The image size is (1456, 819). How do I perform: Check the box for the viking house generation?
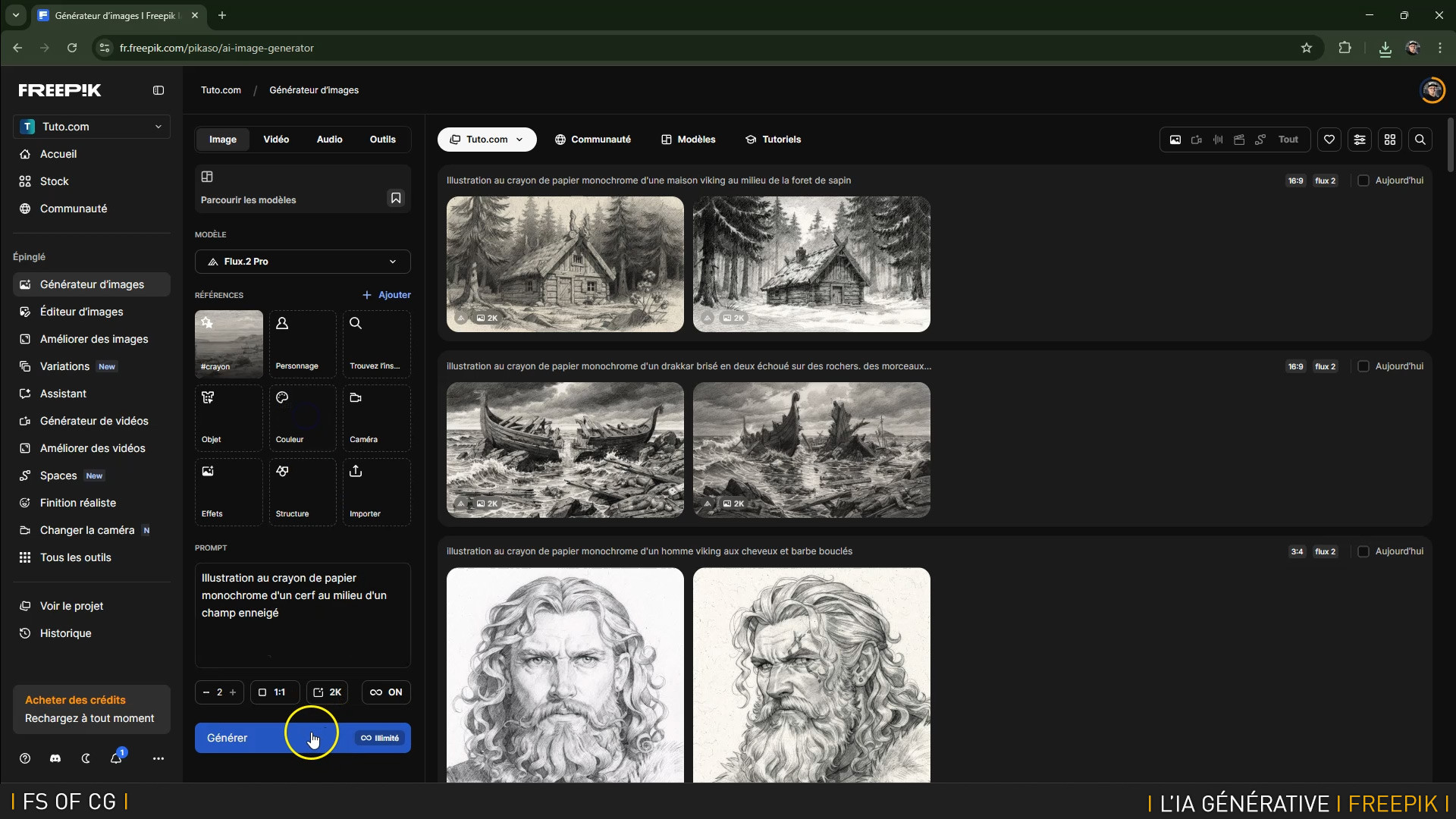coord(1363,180)
